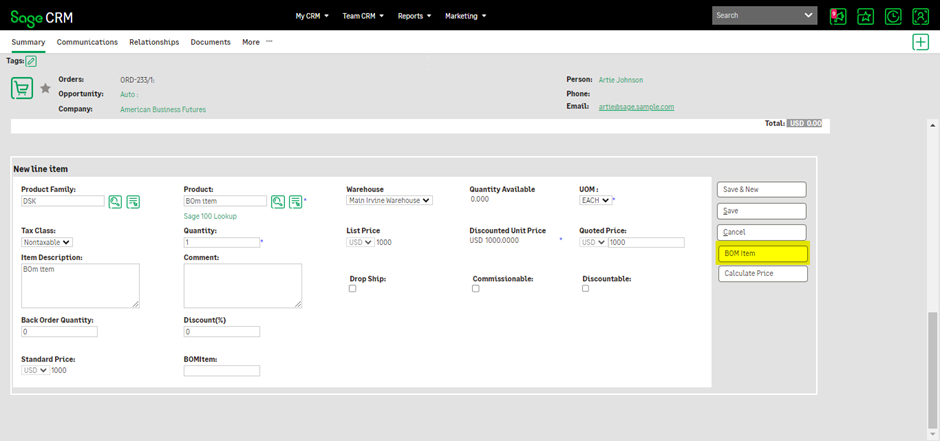
Task: Open the recent items clock icon
Action: pyautogui.click(x=893, y=16)
